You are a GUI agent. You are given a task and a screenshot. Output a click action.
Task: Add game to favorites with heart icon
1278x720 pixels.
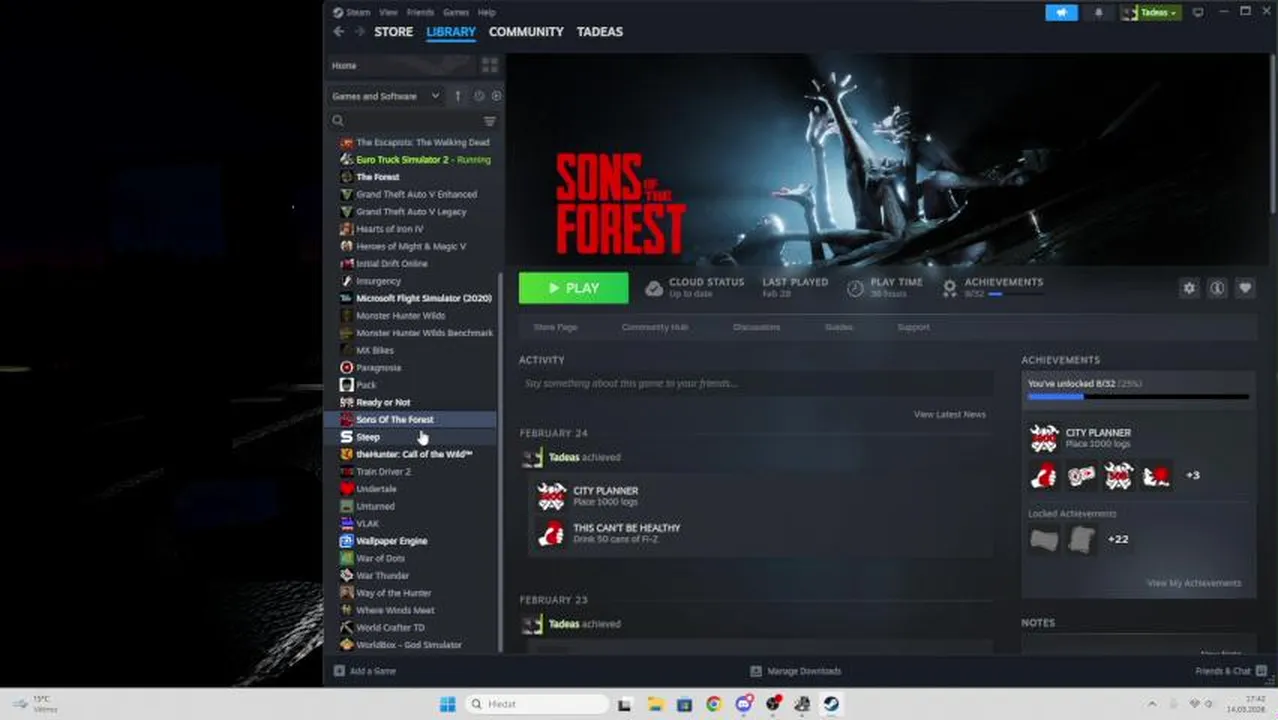(1245, 288)
